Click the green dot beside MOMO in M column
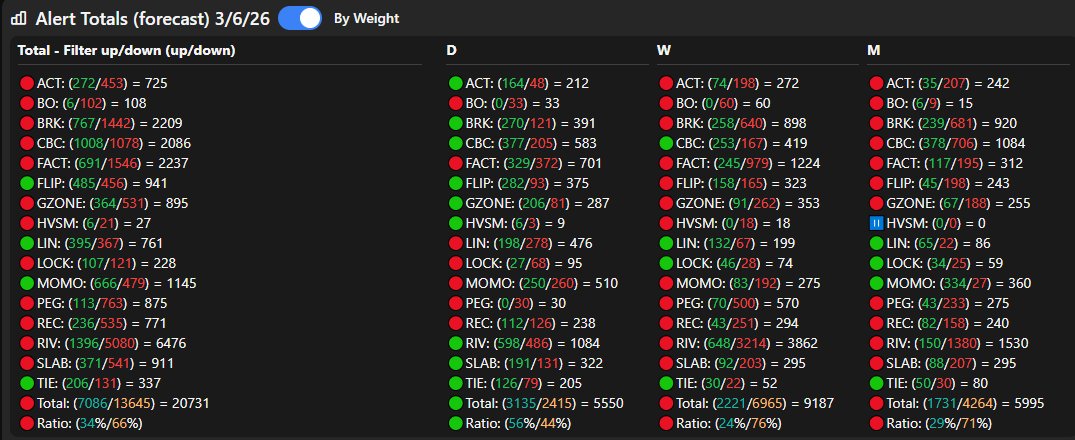 pos(876,283)
